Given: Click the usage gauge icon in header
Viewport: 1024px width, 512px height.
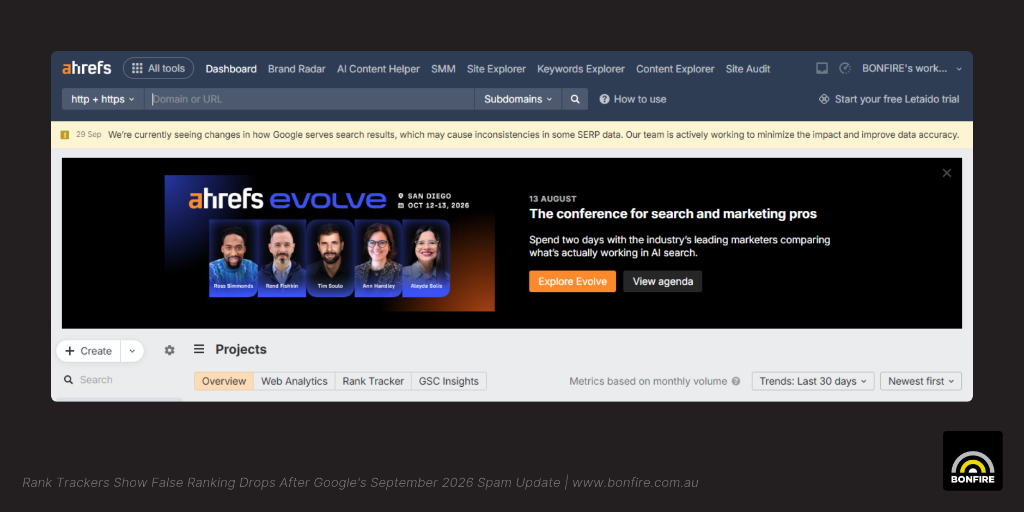Looking at the screenshot, I should click(x=845, y=68).
